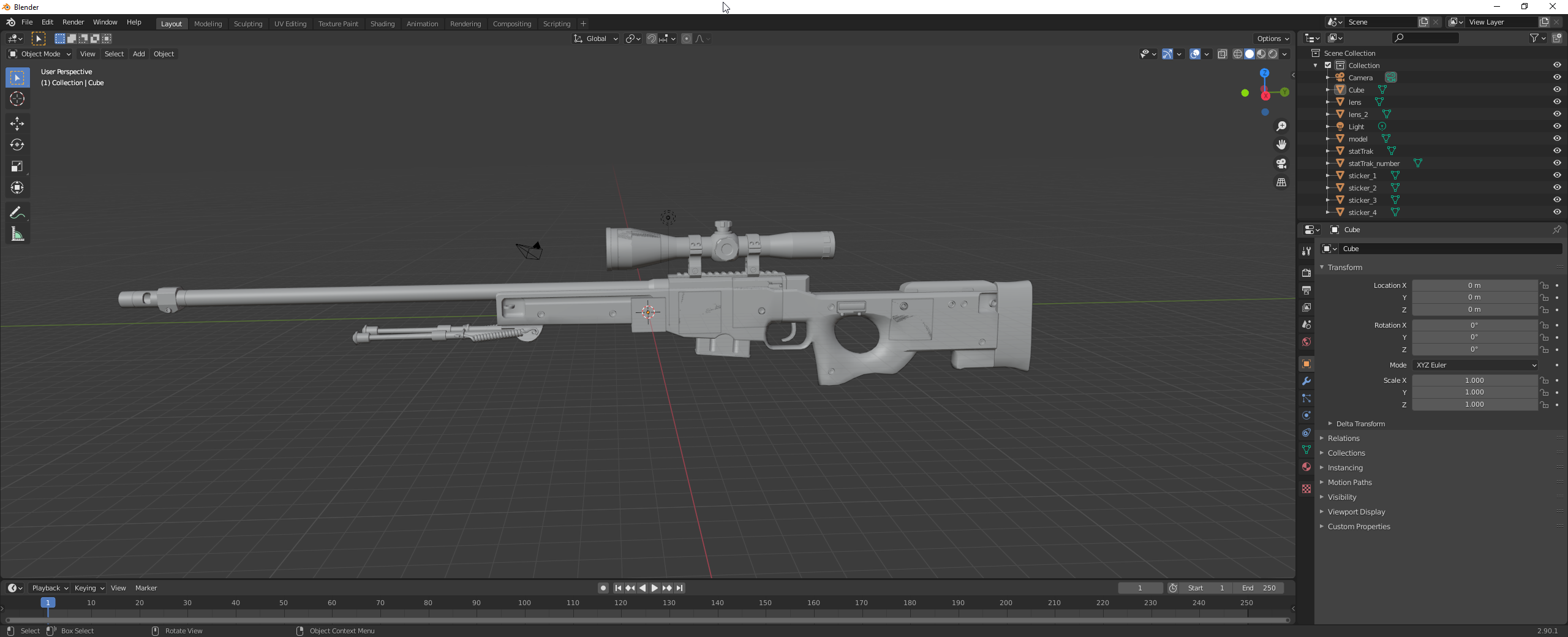Image resolution: width=1568 pixels, height=637 pixels.
Task: Switch to the Shading workspace tab
Action: (x=382, y=24)
